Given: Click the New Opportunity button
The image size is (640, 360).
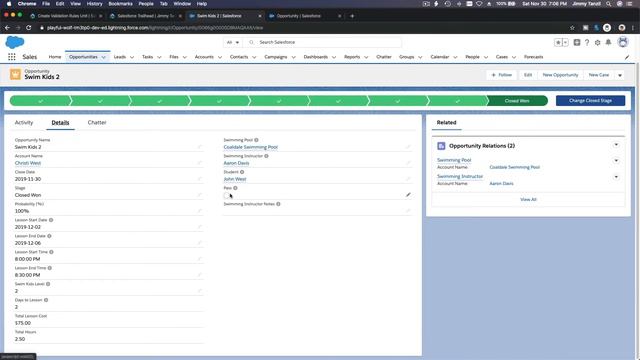Looking at the screenshot, I should (x=560, y=75).
